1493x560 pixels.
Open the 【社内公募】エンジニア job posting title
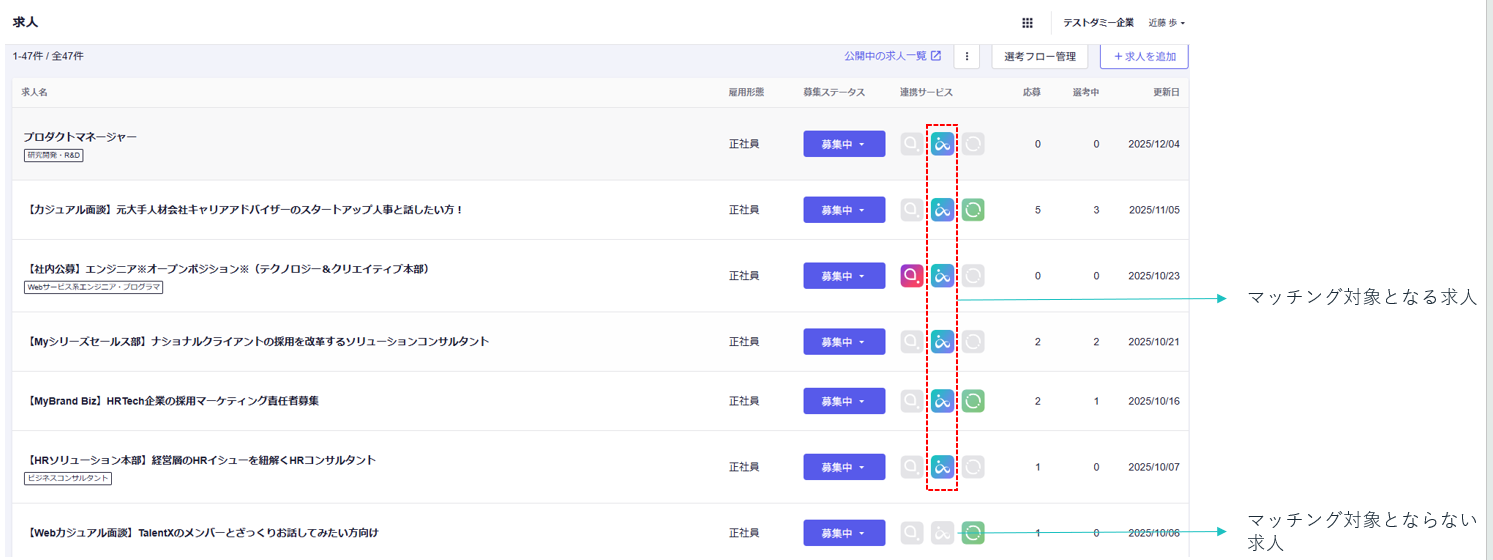(x=227, y=269)
